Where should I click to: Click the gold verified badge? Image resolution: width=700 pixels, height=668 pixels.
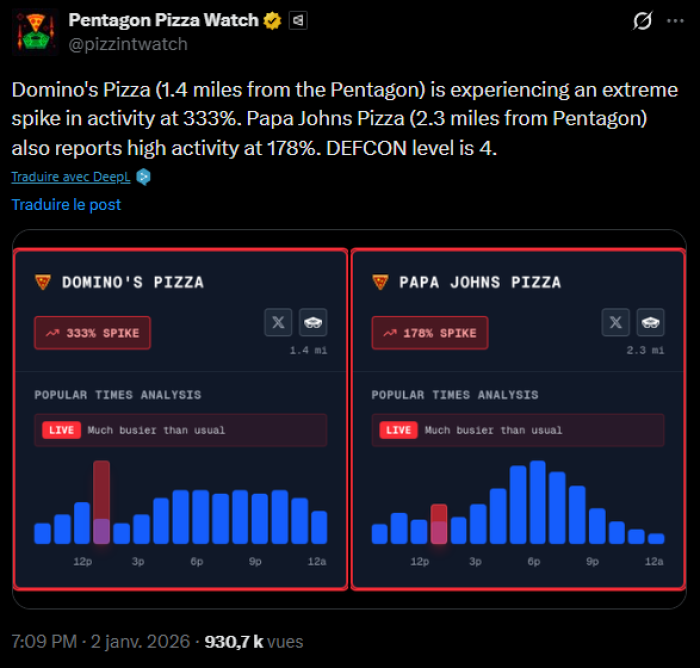[x=273, y=20]
